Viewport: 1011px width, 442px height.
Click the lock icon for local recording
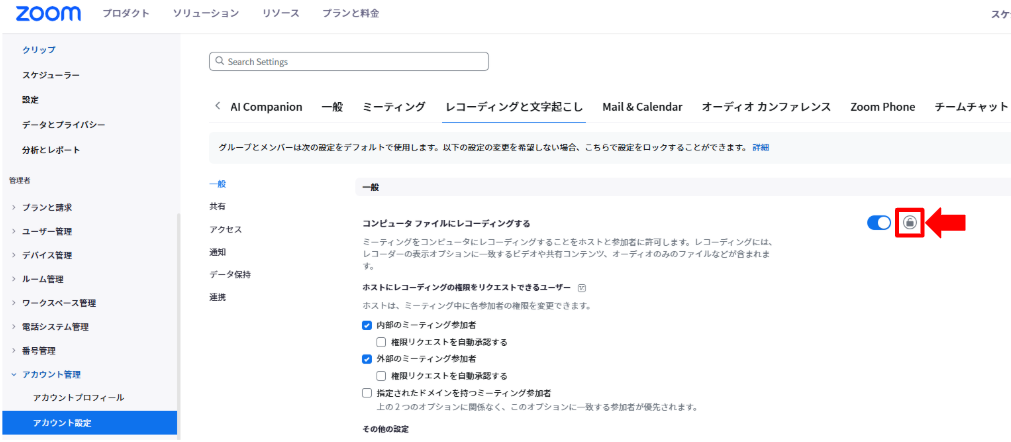pos(910,223)
